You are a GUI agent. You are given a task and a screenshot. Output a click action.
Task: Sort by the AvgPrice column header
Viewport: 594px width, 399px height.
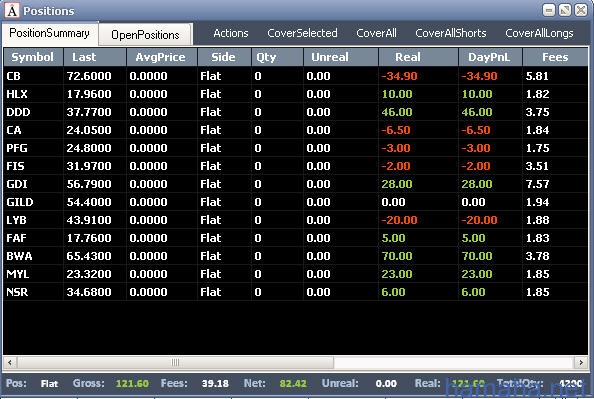(162, 57)
